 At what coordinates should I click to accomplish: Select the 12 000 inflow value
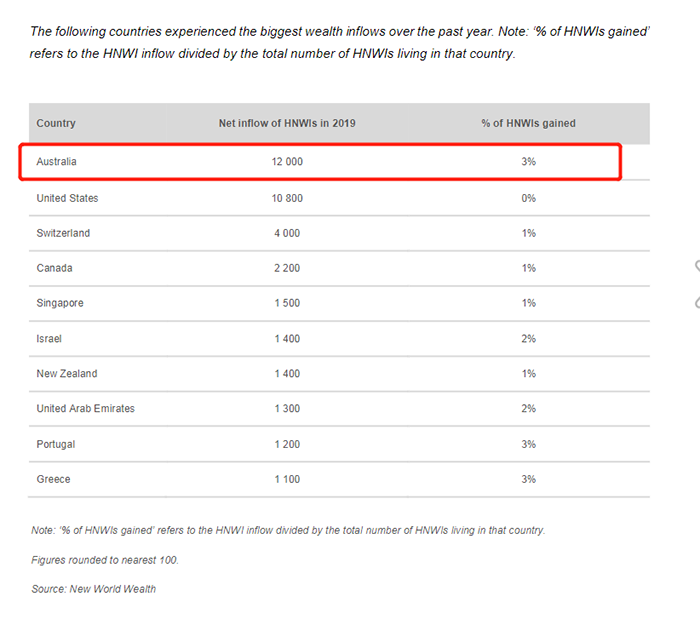tap(287, 162)
